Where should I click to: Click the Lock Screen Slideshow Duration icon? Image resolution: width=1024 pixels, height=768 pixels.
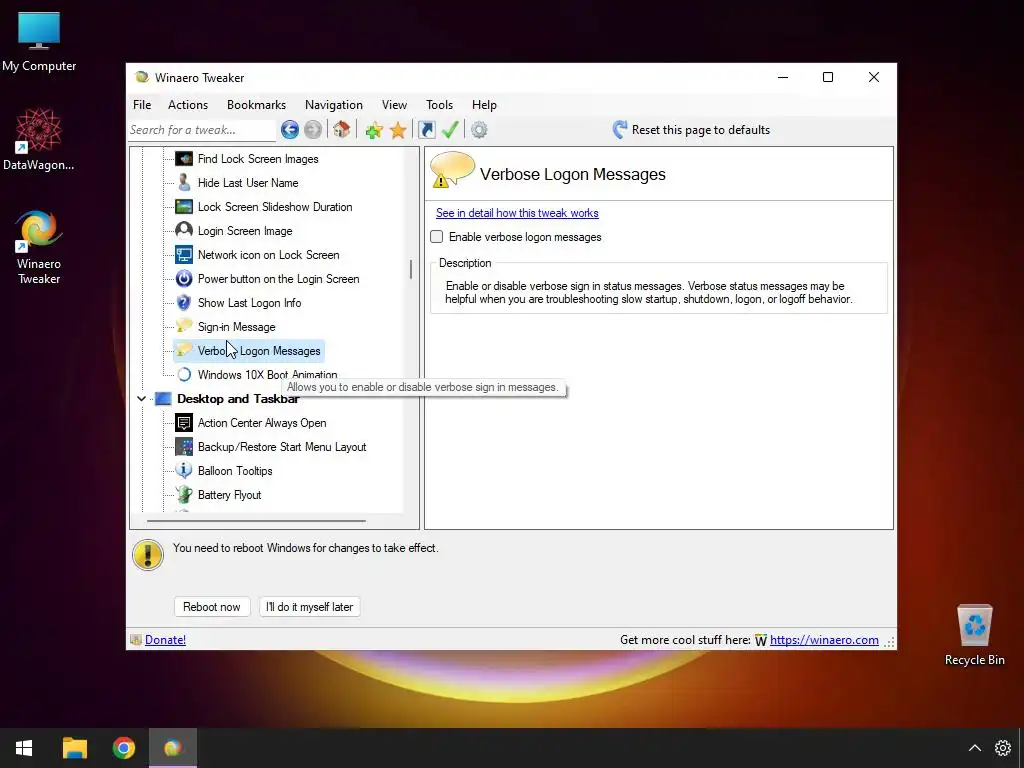coord(184,207)
